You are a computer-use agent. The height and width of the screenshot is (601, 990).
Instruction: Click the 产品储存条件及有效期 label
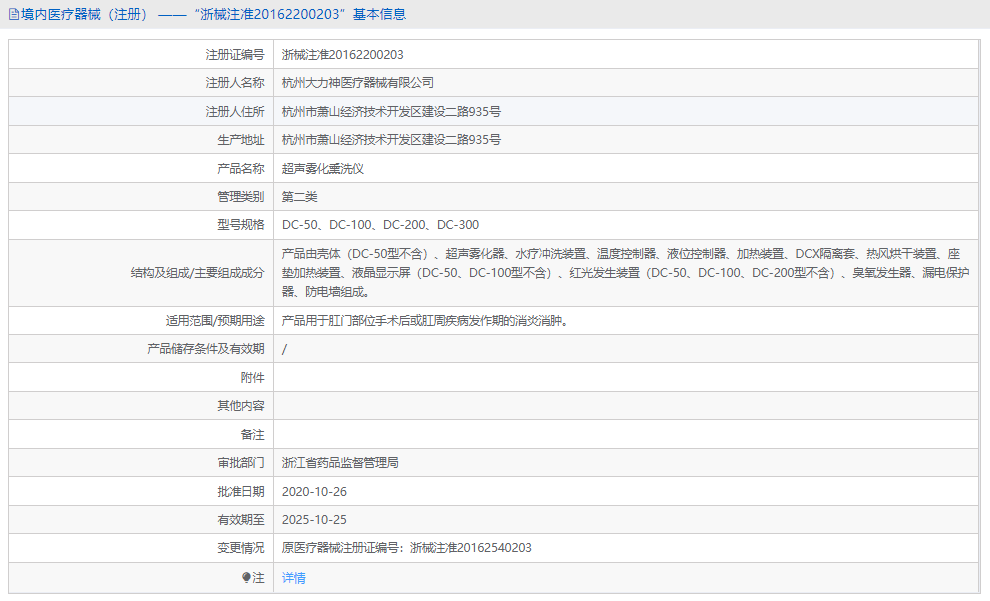pyautogui.click(x=206, y=348)
